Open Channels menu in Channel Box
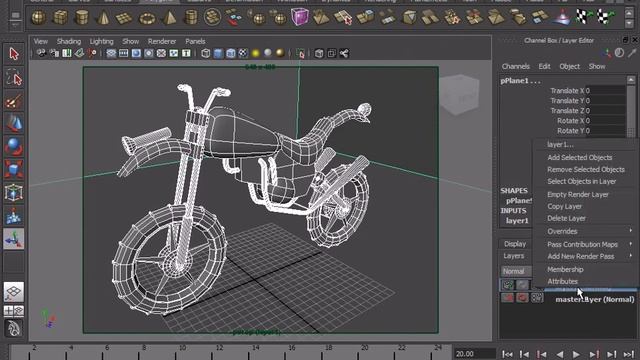Viewport: 640px width, 360px height. [516, 66]
